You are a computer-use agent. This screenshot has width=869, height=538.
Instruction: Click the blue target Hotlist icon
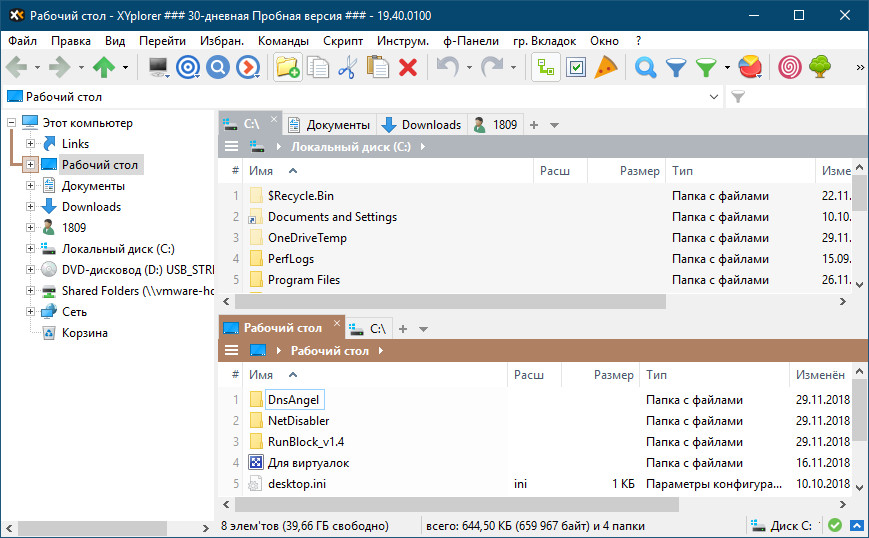coord(188,68)
